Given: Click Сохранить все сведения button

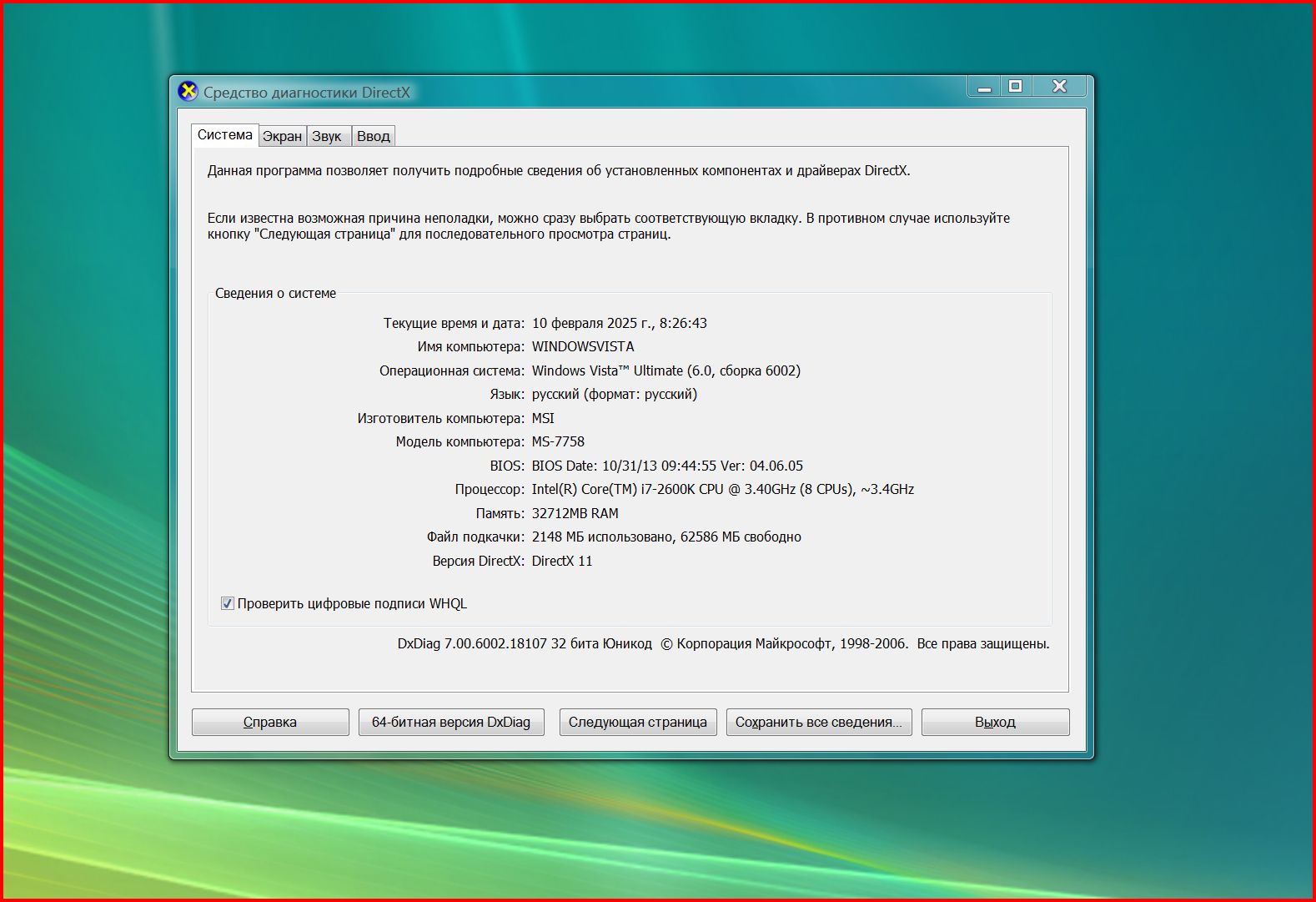Looking at the screenshot, I should click(818, 722).
